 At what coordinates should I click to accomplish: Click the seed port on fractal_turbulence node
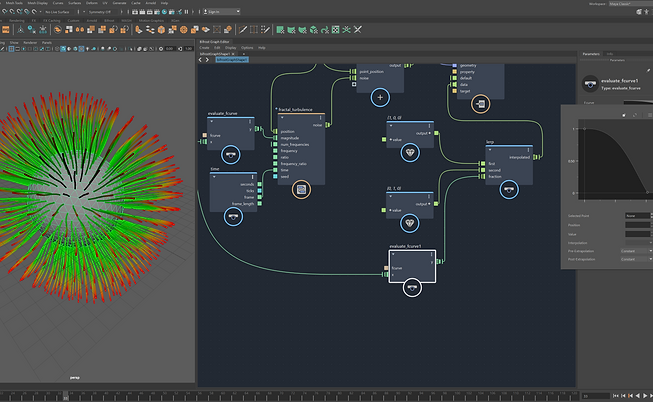(x=275, y=177)
